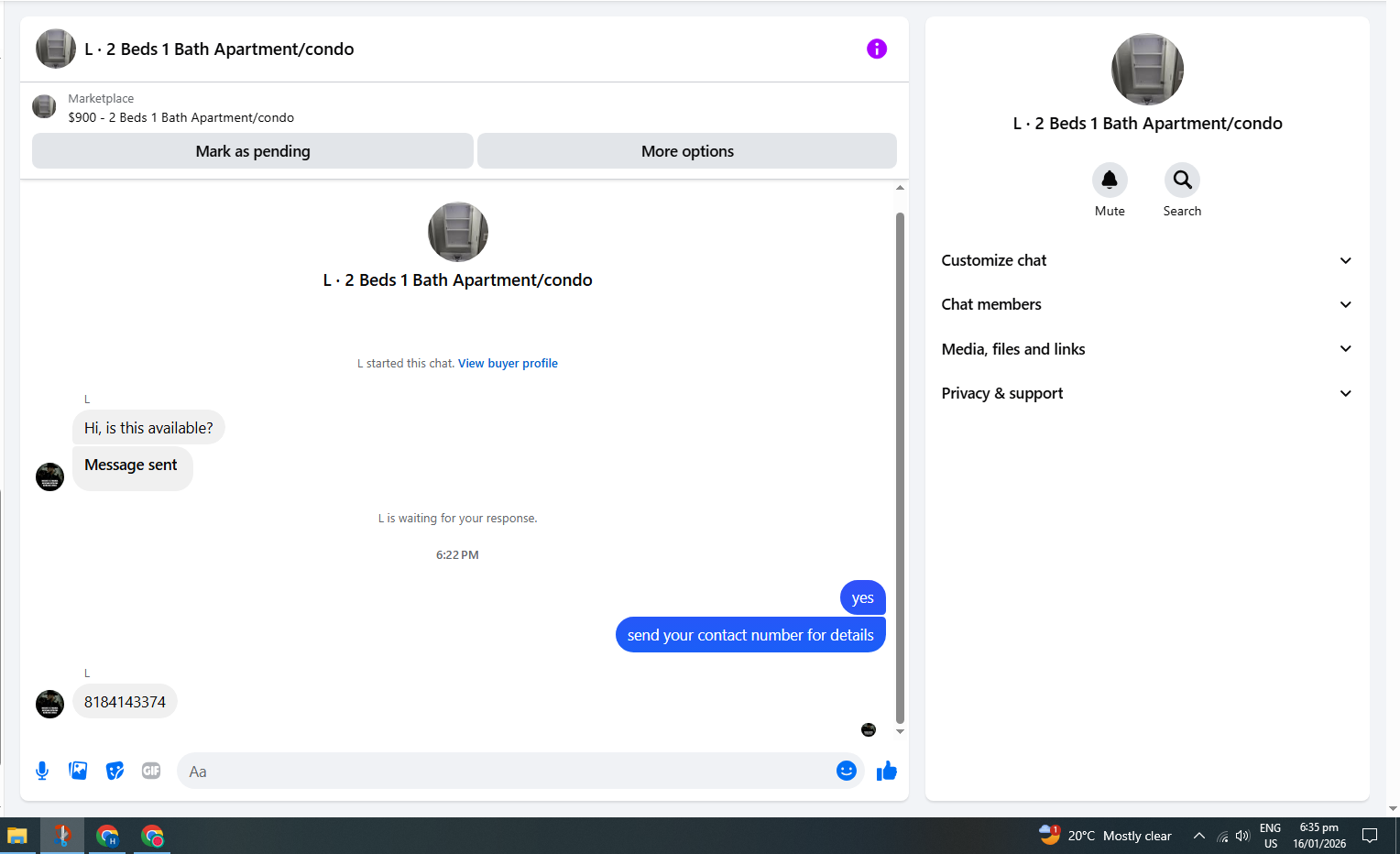
Task: Click the chat header avatar thumbnail
Action: (x=56, y=49)
